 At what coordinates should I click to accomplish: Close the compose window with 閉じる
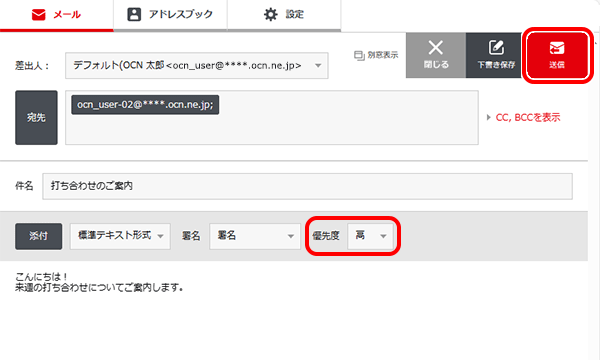coord(436,55)
